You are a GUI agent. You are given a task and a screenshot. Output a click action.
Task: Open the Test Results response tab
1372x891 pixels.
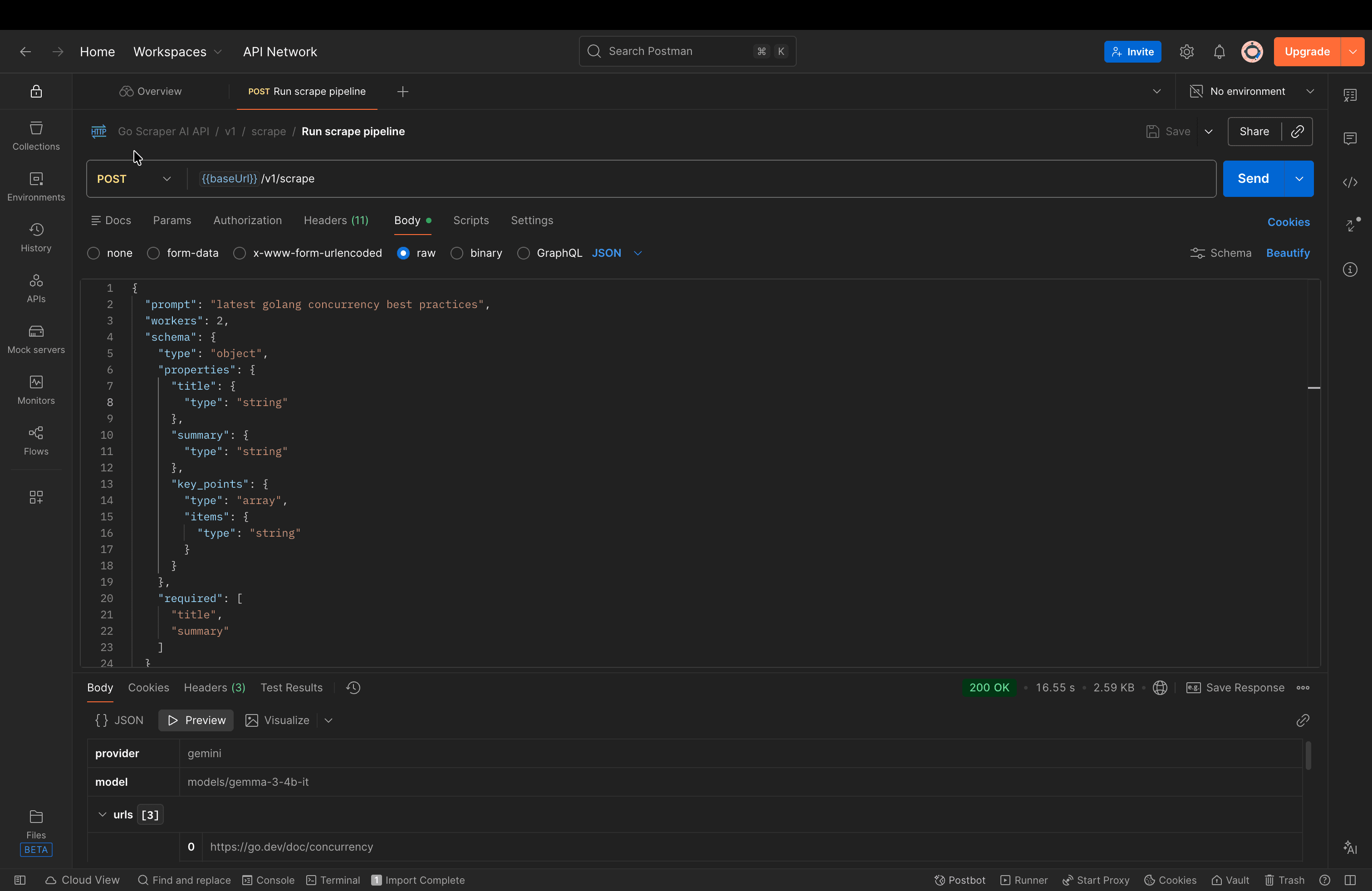tap(291, 688)
